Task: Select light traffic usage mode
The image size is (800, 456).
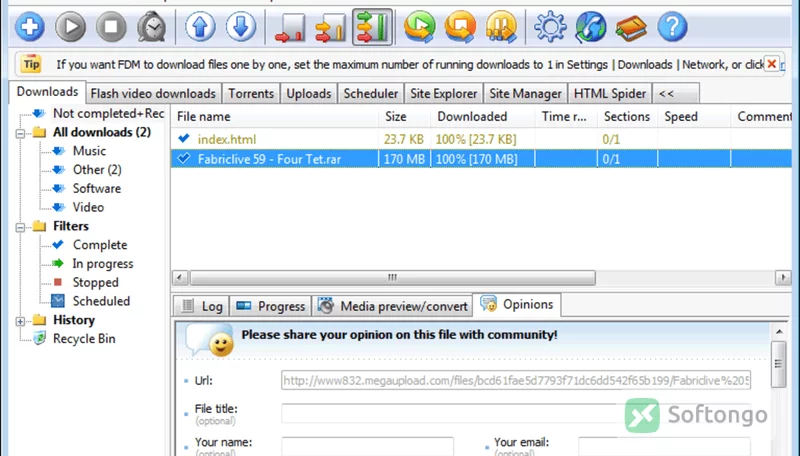Action: click(290, 28)
